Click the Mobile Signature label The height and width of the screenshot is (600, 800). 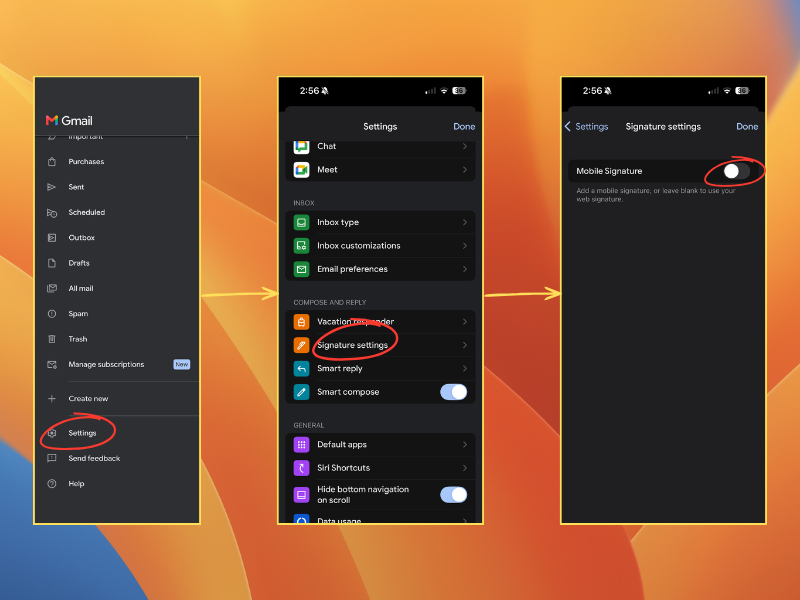click(609, 171)
